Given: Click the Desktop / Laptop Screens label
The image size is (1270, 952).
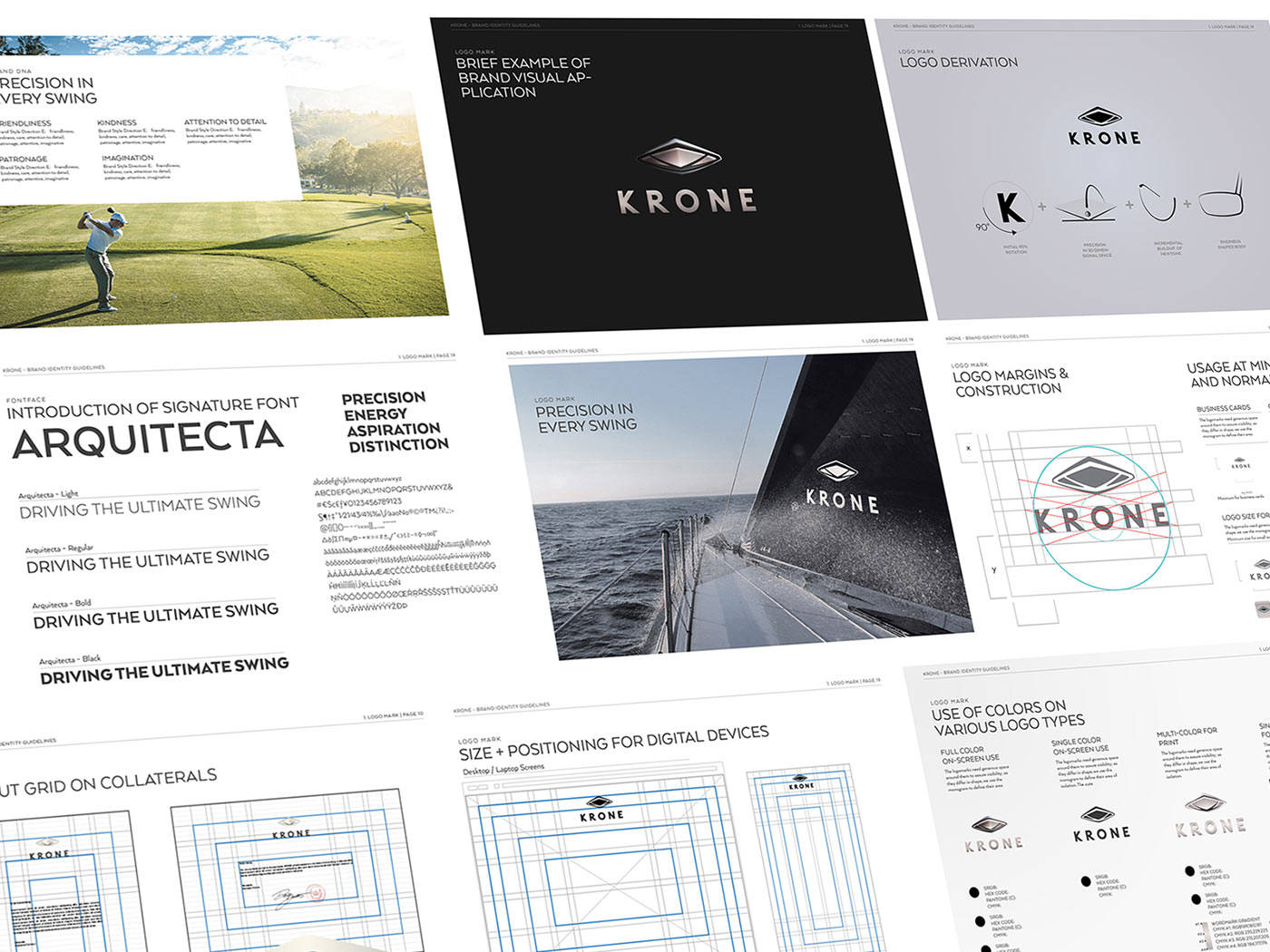Looking at the screenshot, I should click(503, 769).
